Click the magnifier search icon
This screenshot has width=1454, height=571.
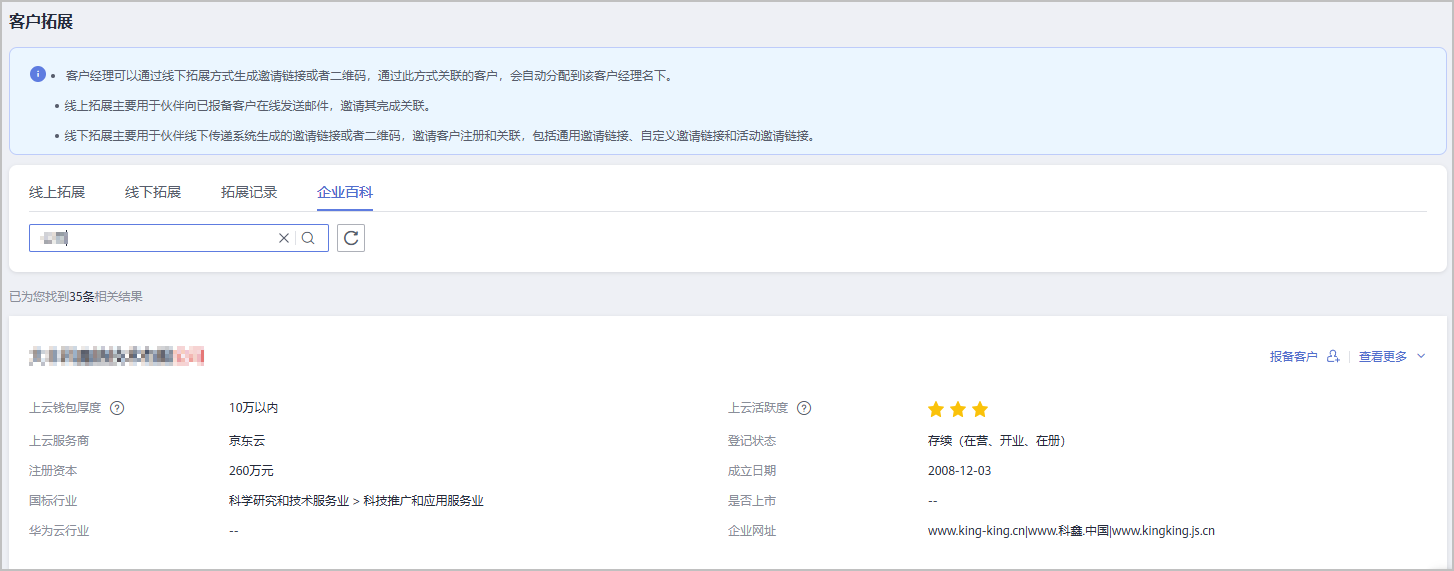click(x=308, y=238)
